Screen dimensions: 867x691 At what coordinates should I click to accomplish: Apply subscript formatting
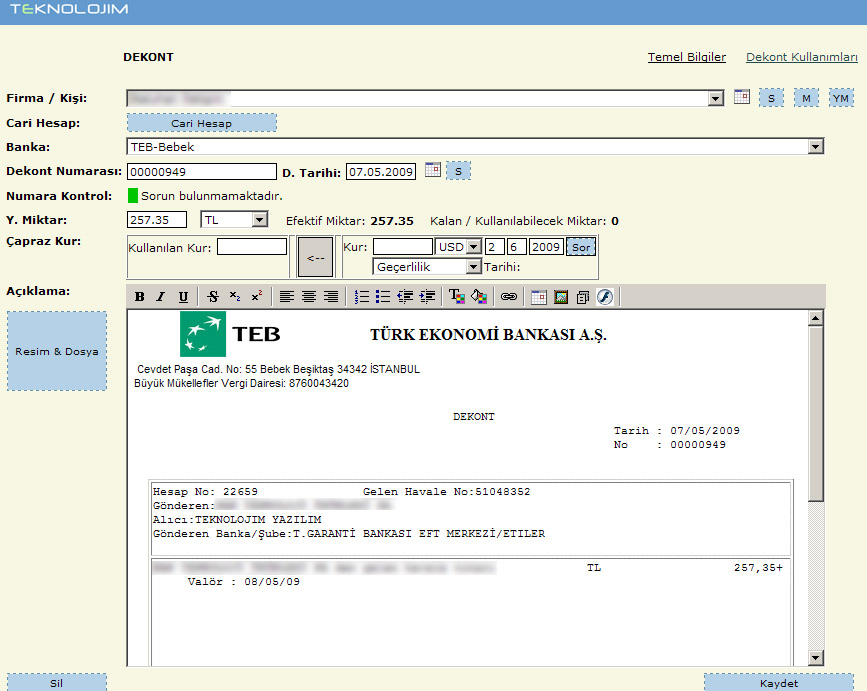[234, 297]
